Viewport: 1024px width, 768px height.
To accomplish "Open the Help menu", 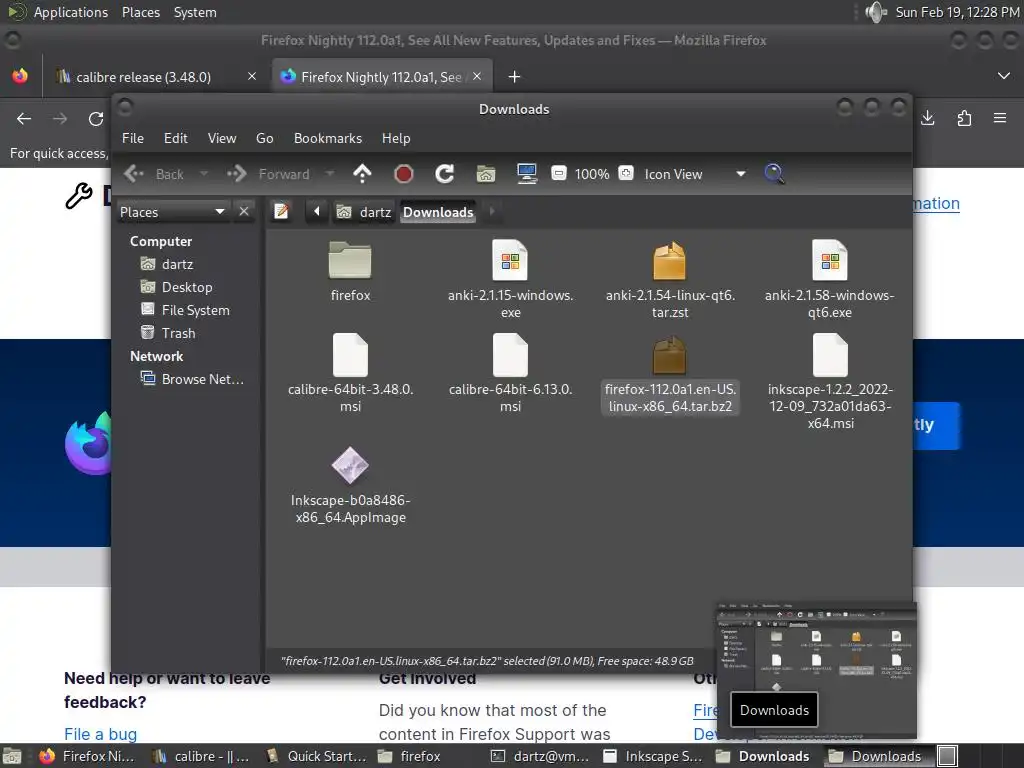I will click(x=396, y=138).
